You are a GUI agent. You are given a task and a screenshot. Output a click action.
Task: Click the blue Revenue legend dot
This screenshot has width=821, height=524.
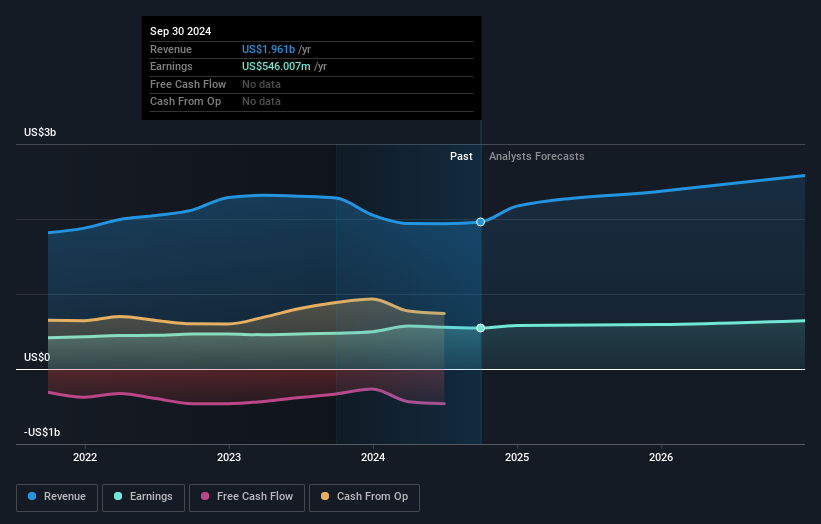(x=32, y=496)
